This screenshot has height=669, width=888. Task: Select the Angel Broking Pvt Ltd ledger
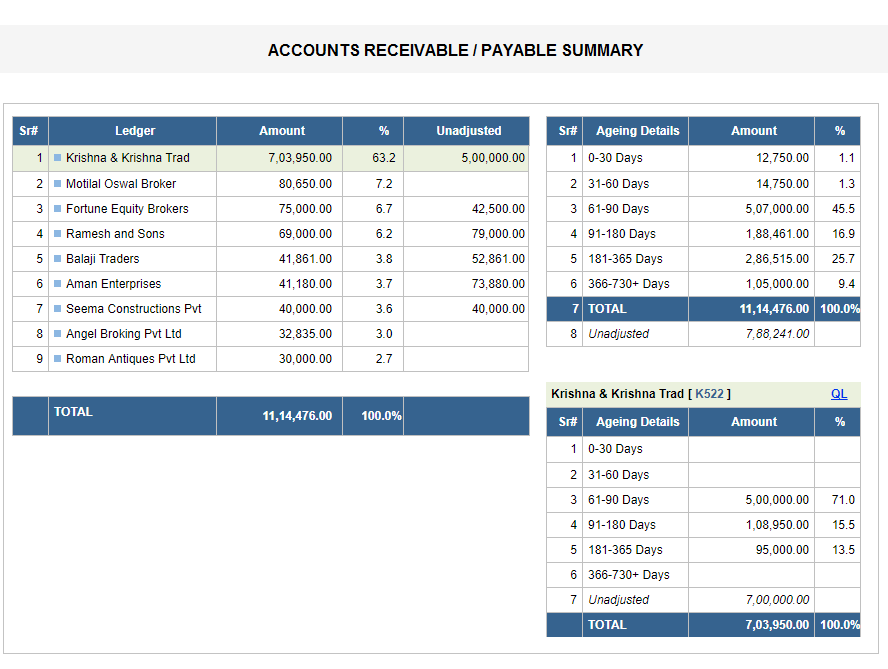pos(123,334)
